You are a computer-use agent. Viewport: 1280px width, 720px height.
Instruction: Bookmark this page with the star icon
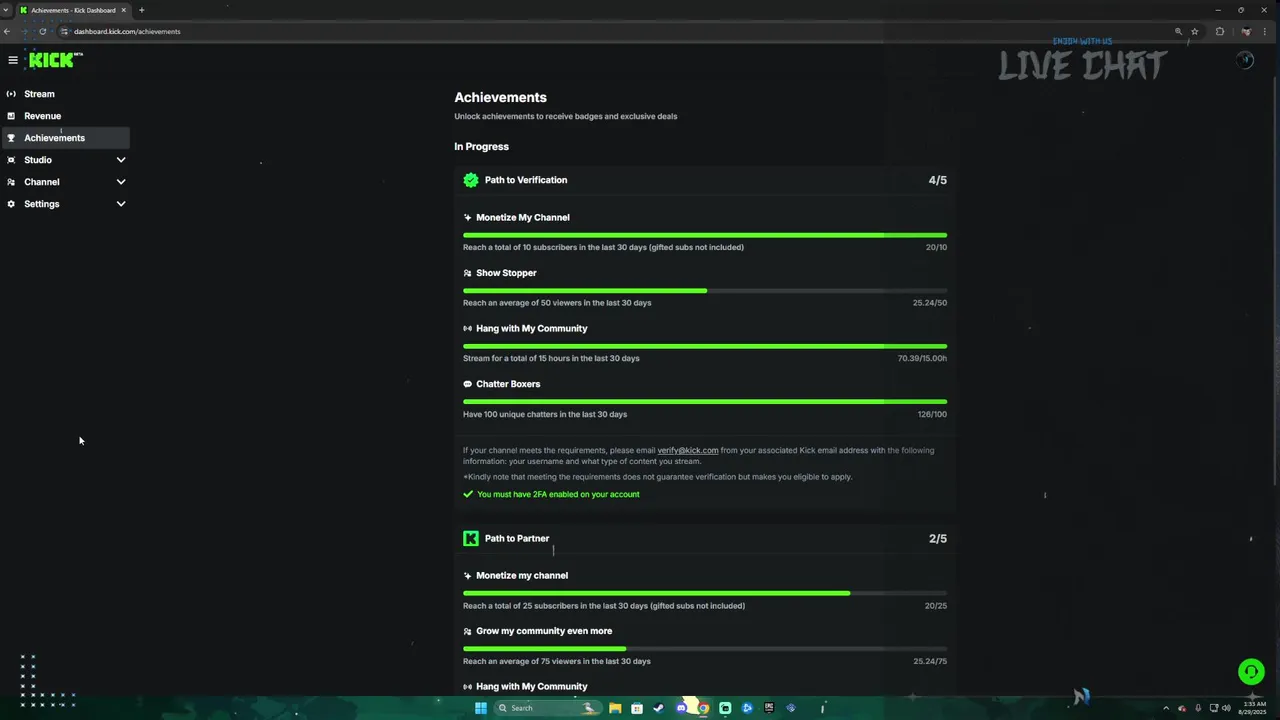pyautogui.click(x=1194, y=31)
